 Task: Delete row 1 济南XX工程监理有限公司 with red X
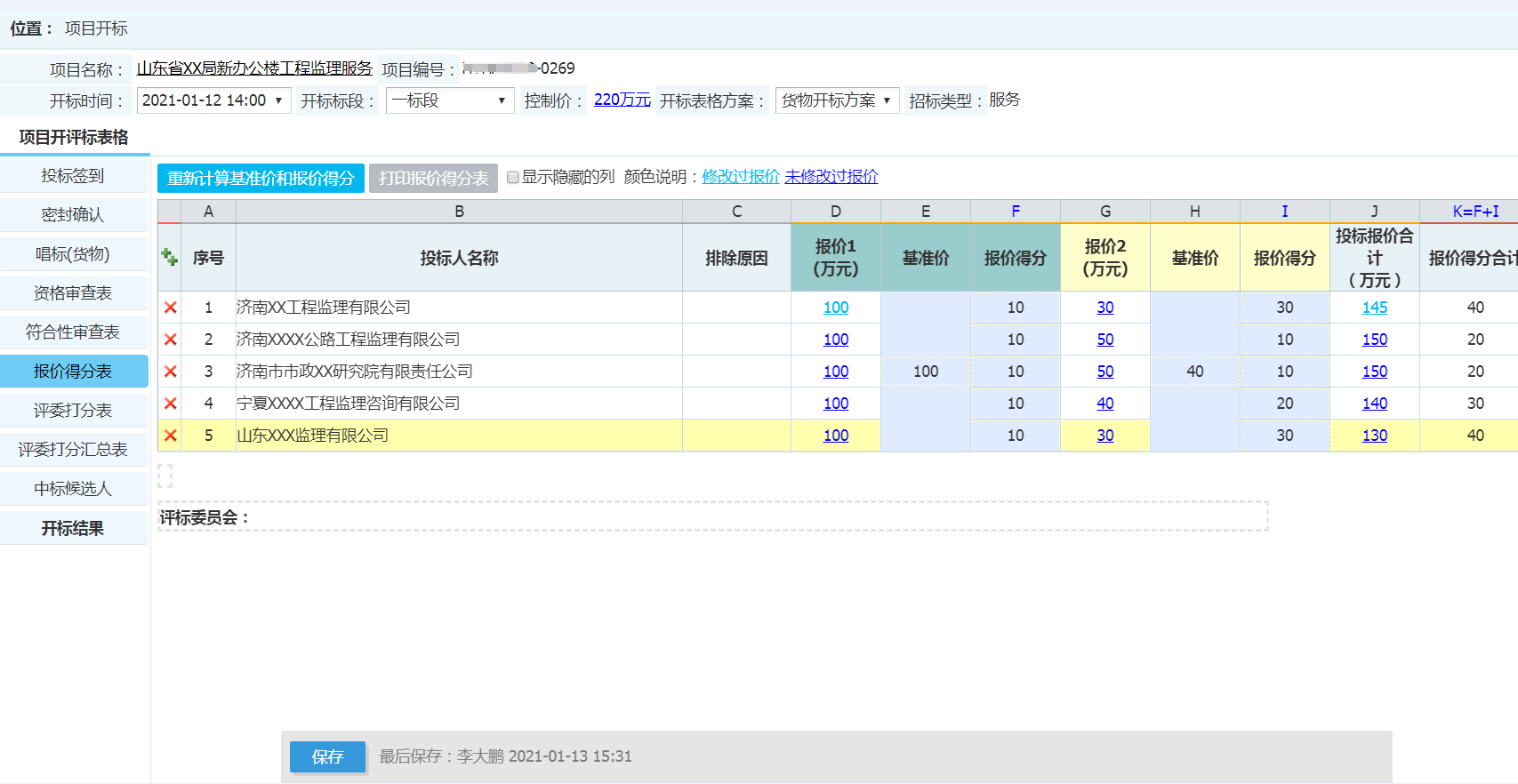[x=170, y=308]
